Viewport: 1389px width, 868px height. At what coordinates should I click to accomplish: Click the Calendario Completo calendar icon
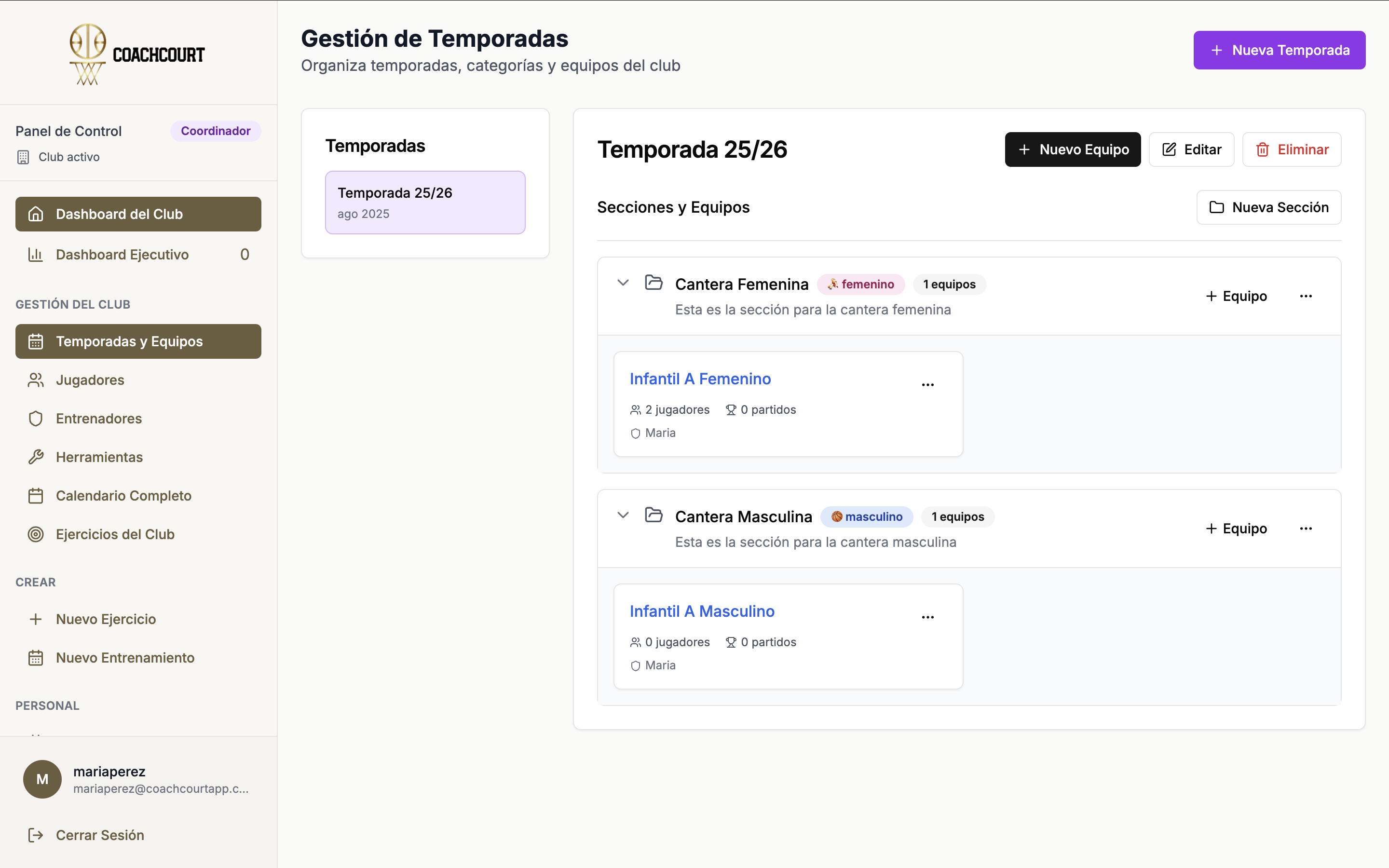coord(36,495)
